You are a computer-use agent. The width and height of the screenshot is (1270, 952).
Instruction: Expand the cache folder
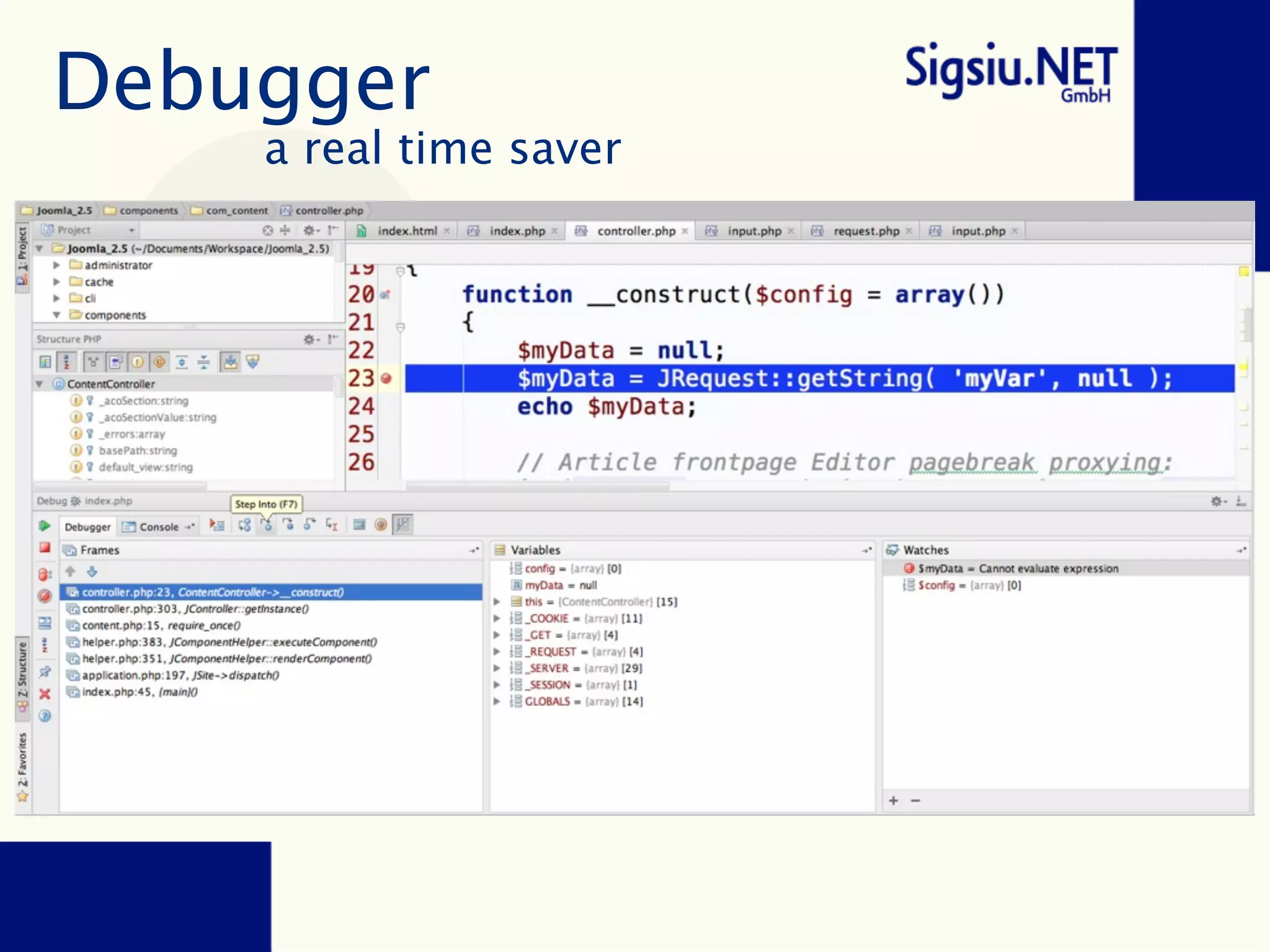click(56, 282)
